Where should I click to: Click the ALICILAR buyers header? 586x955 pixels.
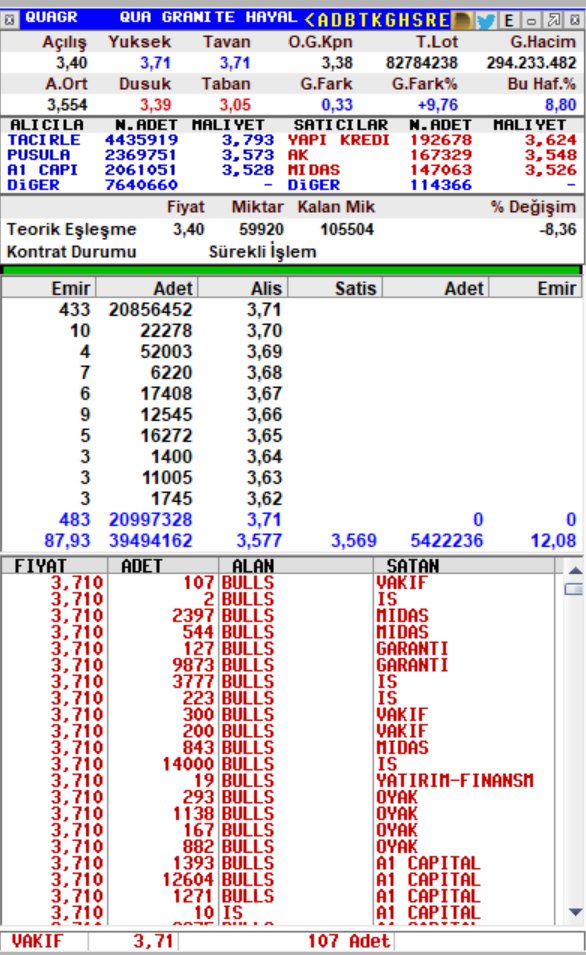coord(47,125)
